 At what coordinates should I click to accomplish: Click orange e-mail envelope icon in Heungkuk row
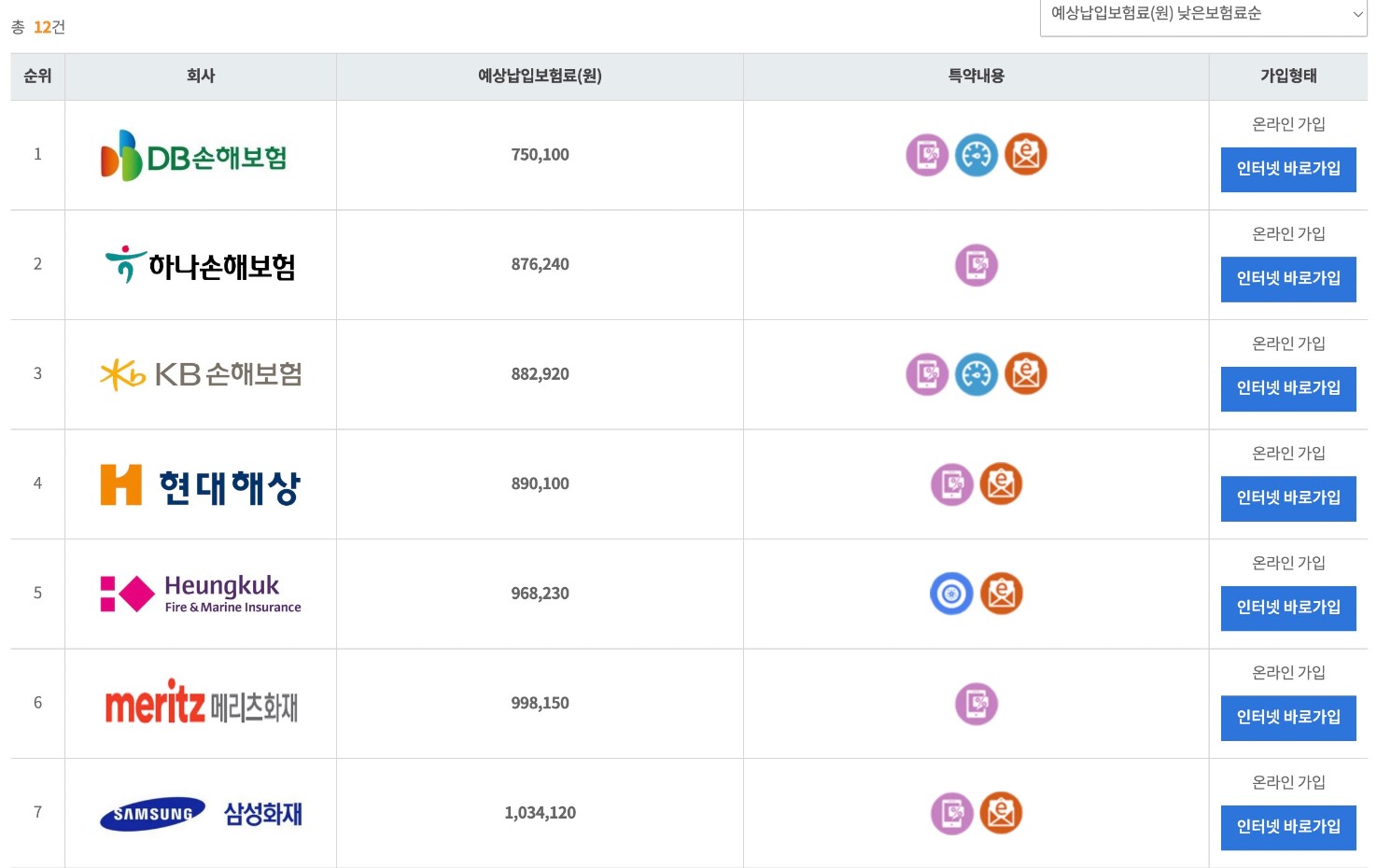1001,594
